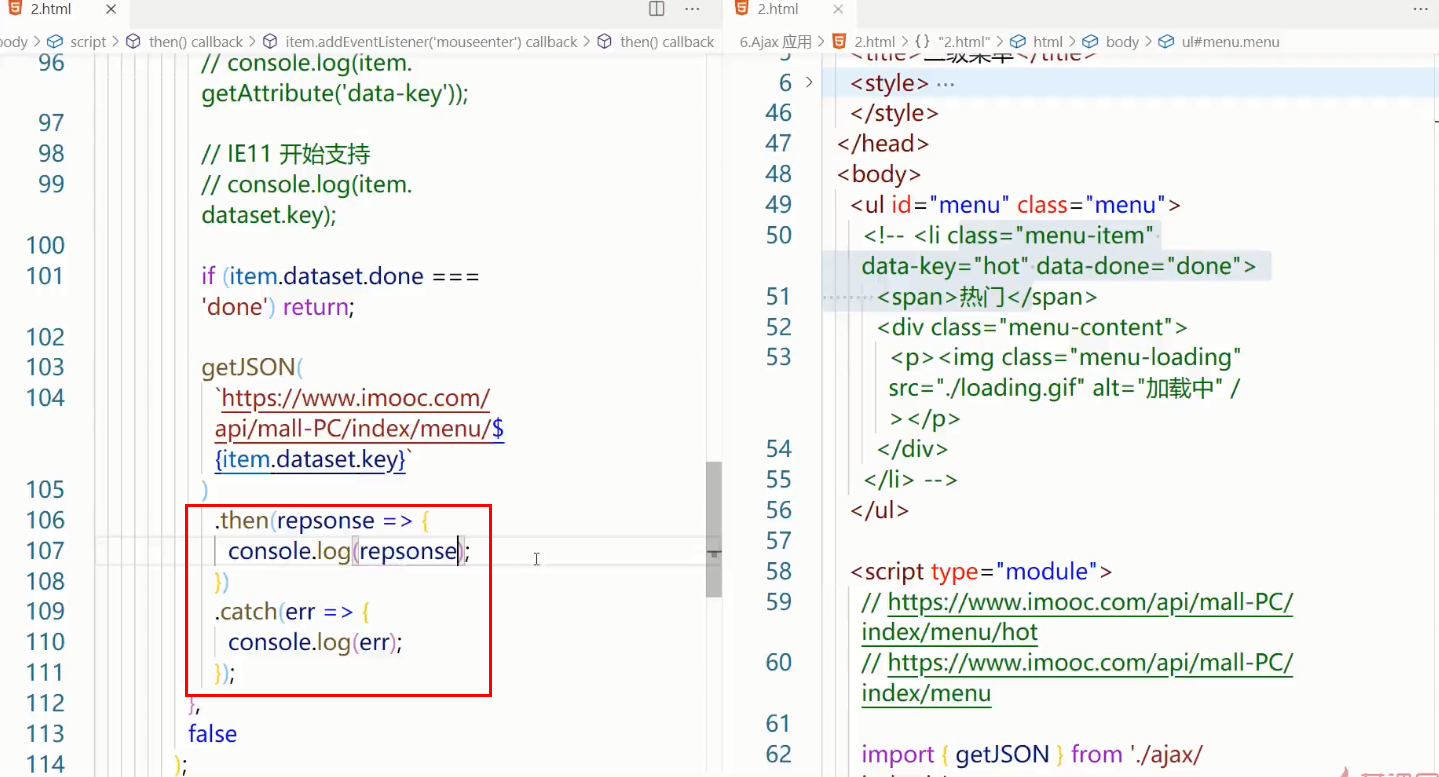The image size is (1439, 777).
Task: Click '<div class="menu-content">' line
Action: coord(1032,327)
